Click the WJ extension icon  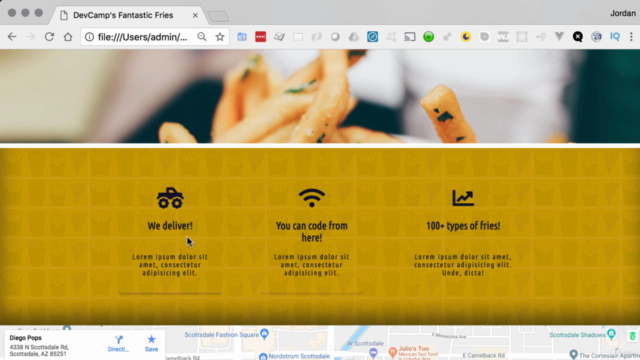[x=503, y=37]
